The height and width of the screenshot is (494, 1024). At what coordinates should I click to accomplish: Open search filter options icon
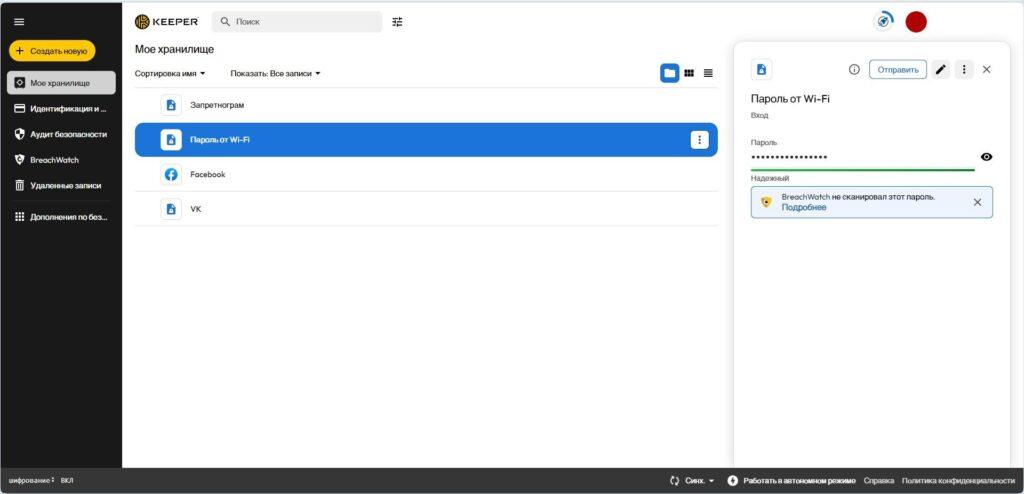pos(397,22)
